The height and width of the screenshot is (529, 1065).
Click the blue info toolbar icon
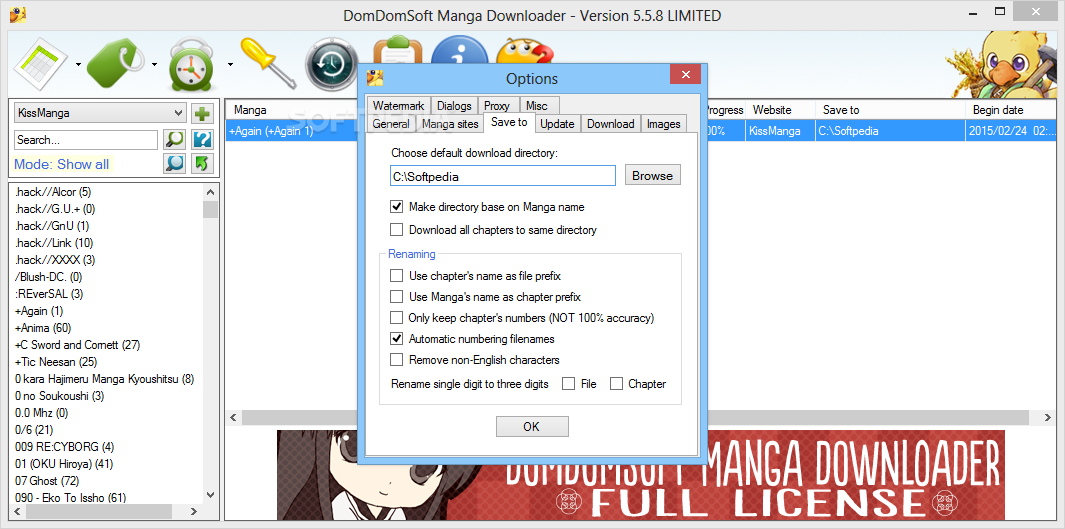(x=460, y=50)
